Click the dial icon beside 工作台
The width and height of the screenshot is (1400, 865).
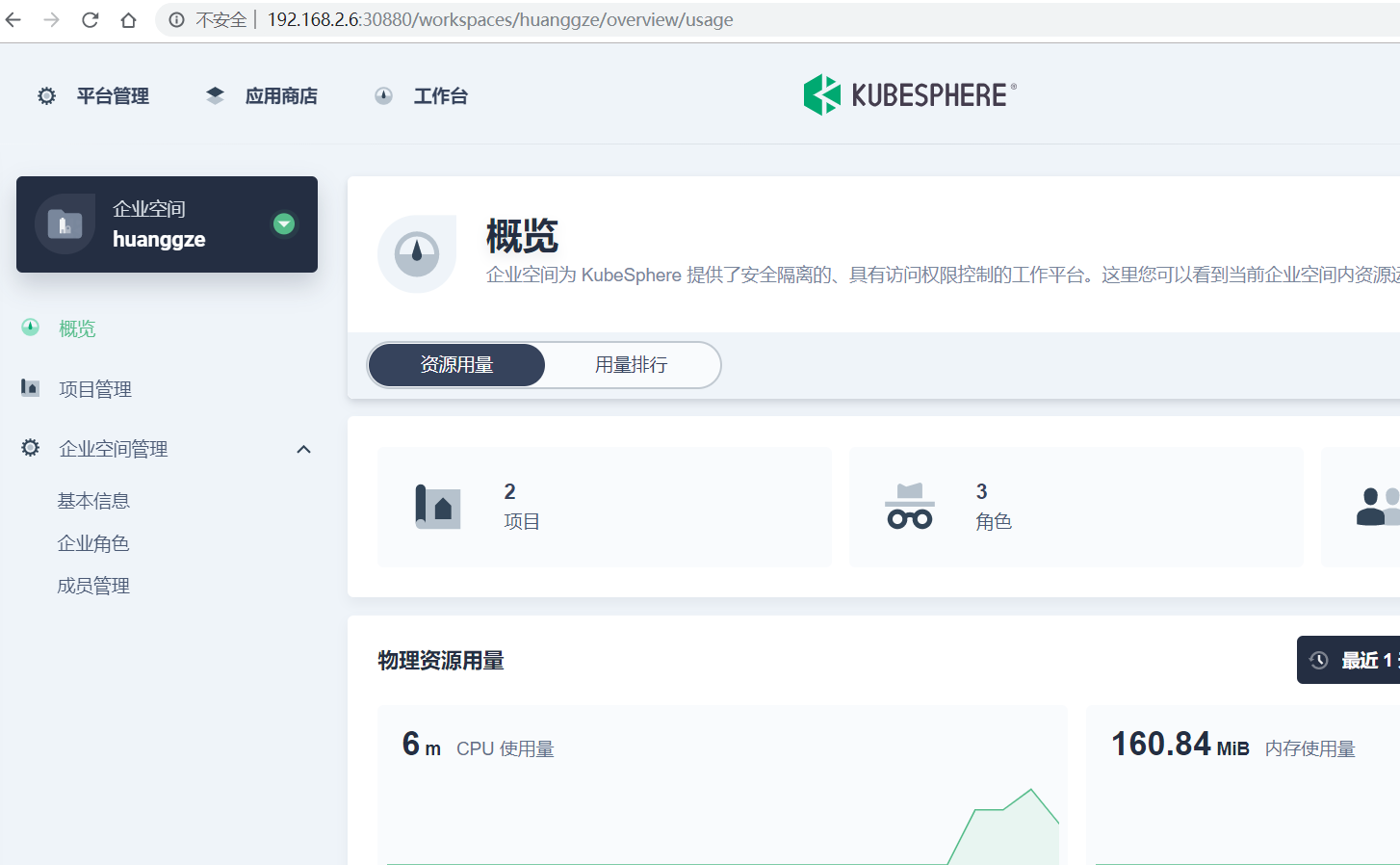pyautogui.click(x=383, y=95)
